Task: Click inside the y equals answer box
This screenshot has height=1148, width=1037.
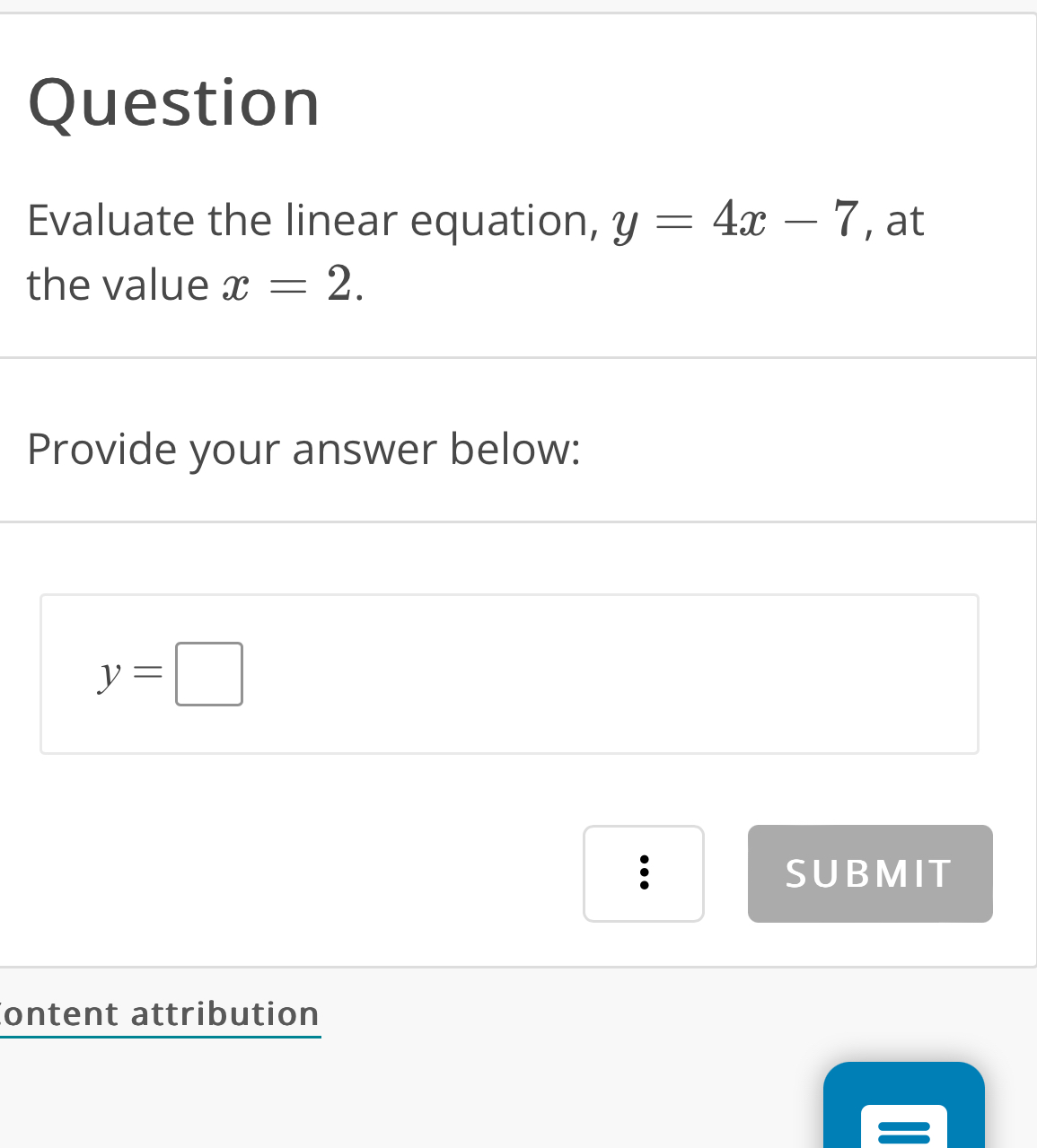Action: coord(208,674)
